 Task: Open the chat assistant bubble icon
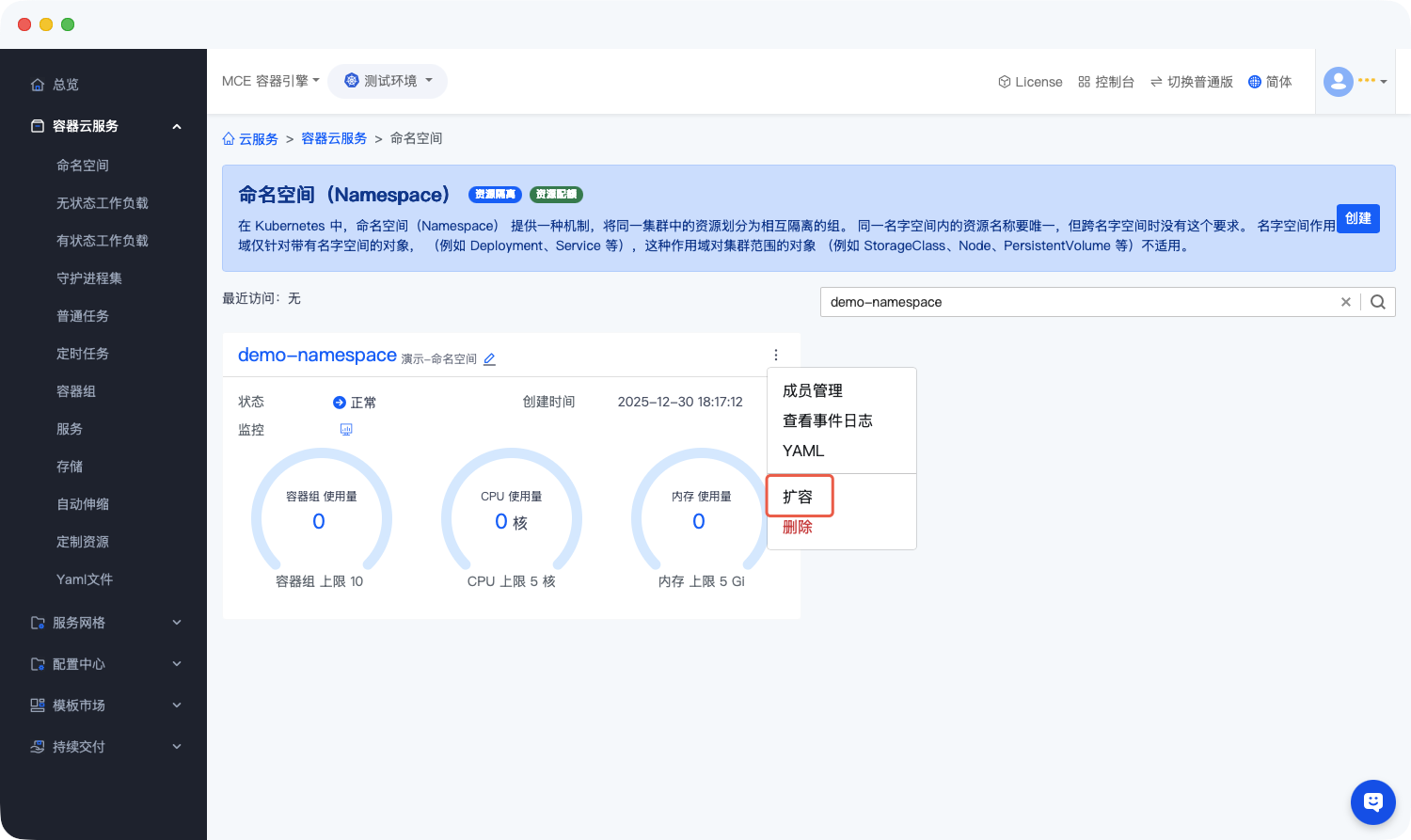point(1372,801)
